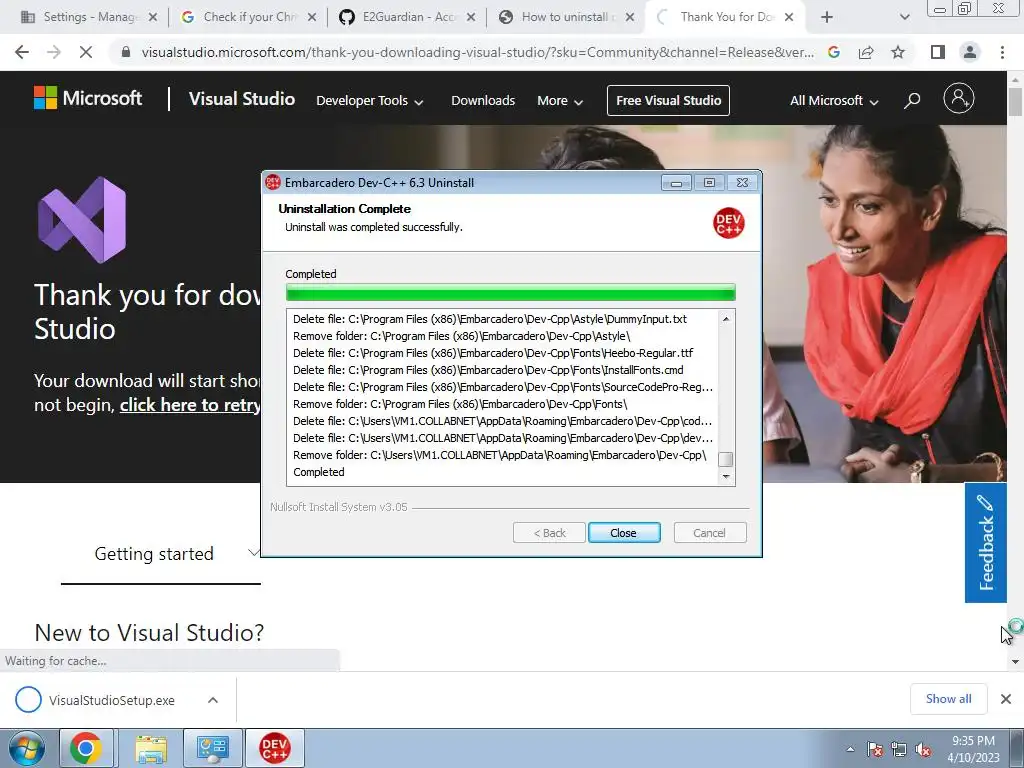Open VisualStudioSetup.exe download options arrow
The width and height of the screenshot is (1024, 768).
(x=213, y=700)
